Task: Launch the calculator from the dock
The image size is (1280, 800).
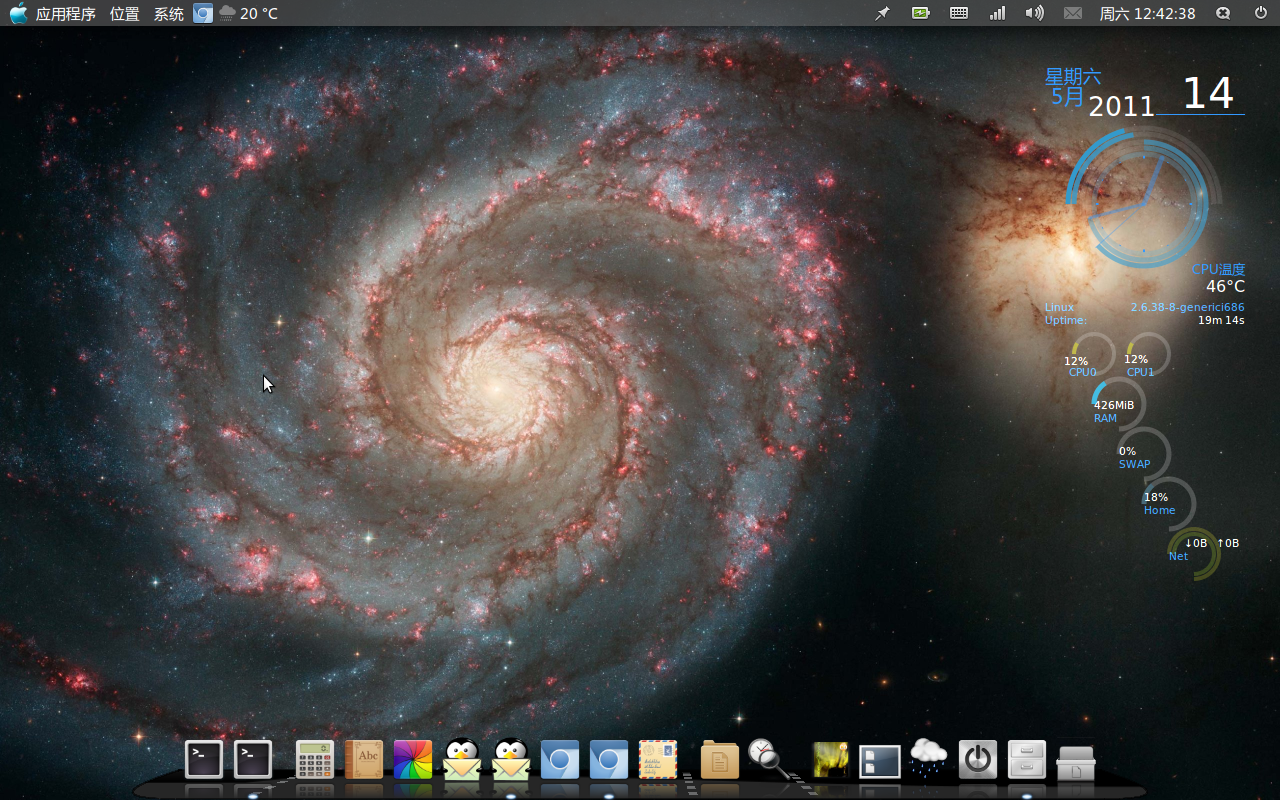Action: click(x=315, y=760)
